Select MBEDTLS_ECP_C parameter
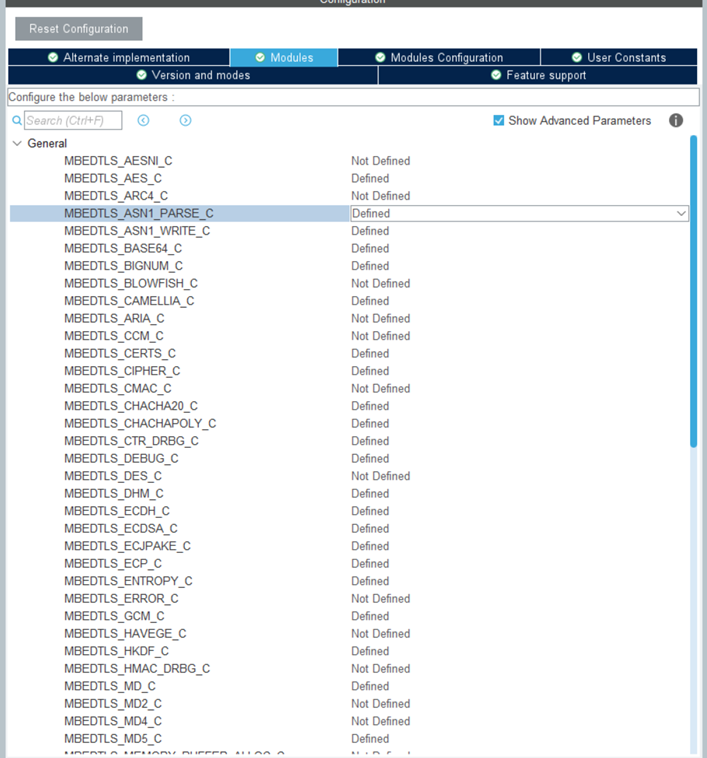 pyautogui.click(x=113, y=564)
